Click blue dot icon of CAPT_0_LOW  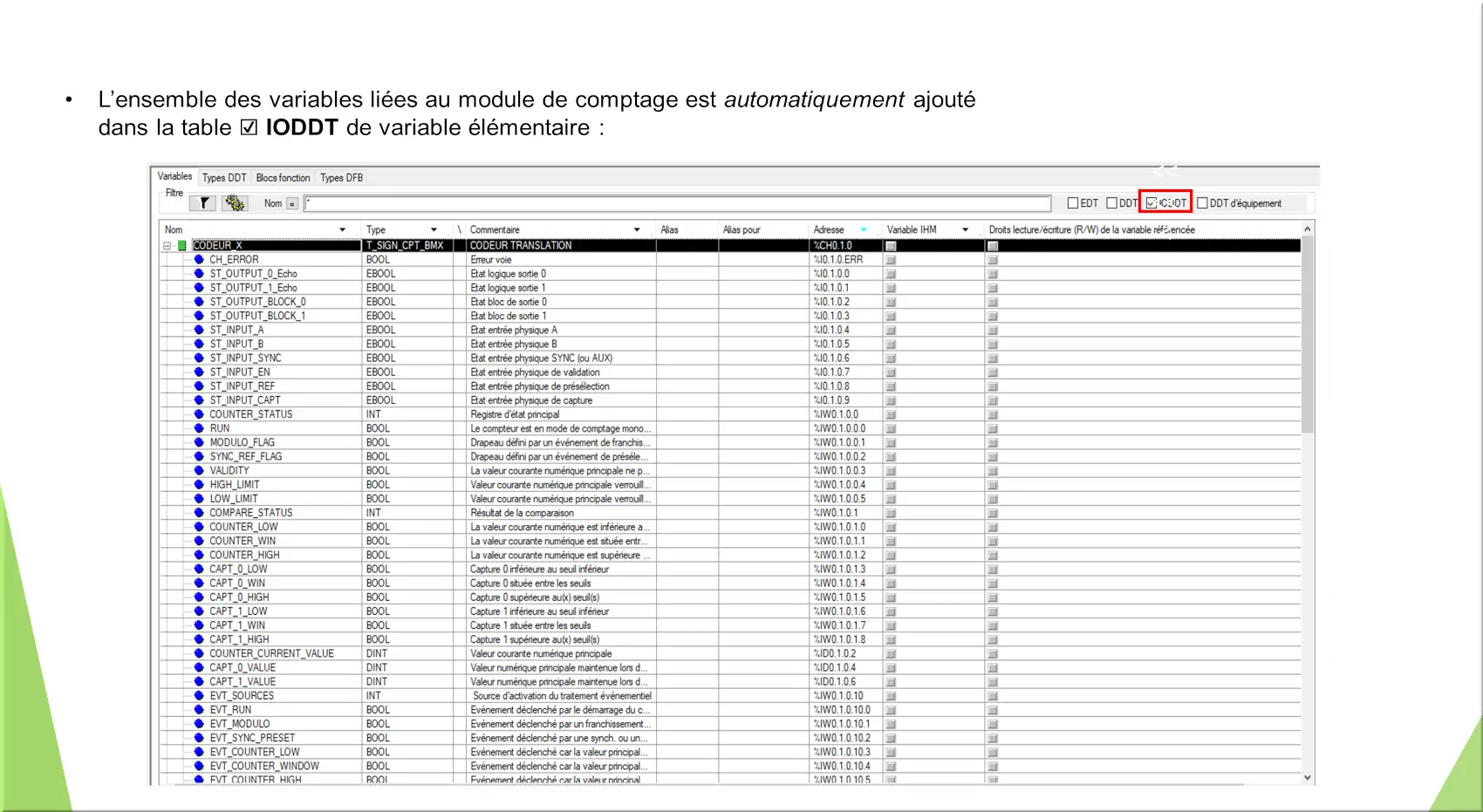[199, 570]
